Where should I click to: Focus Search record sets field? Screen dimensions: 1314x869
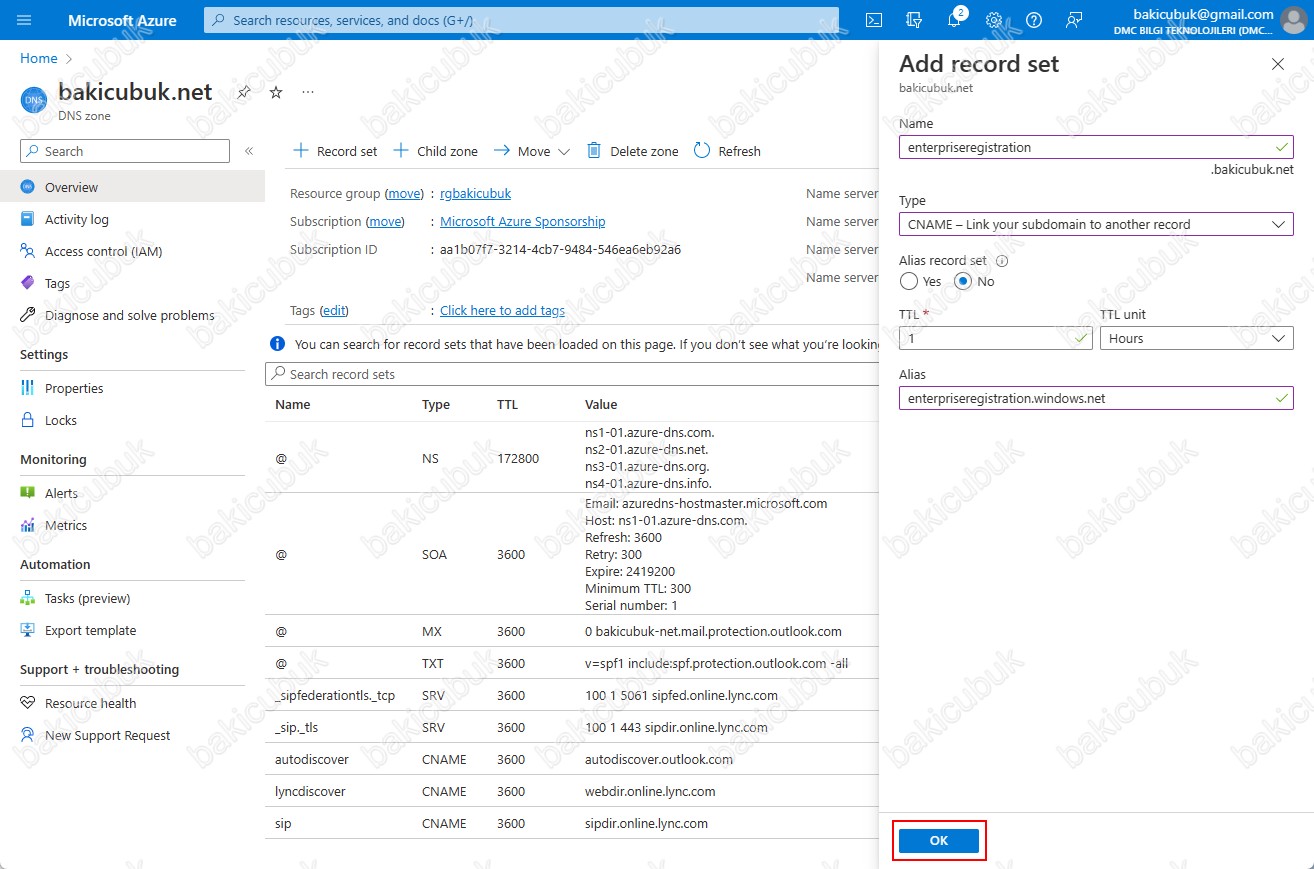pos(572,374)
